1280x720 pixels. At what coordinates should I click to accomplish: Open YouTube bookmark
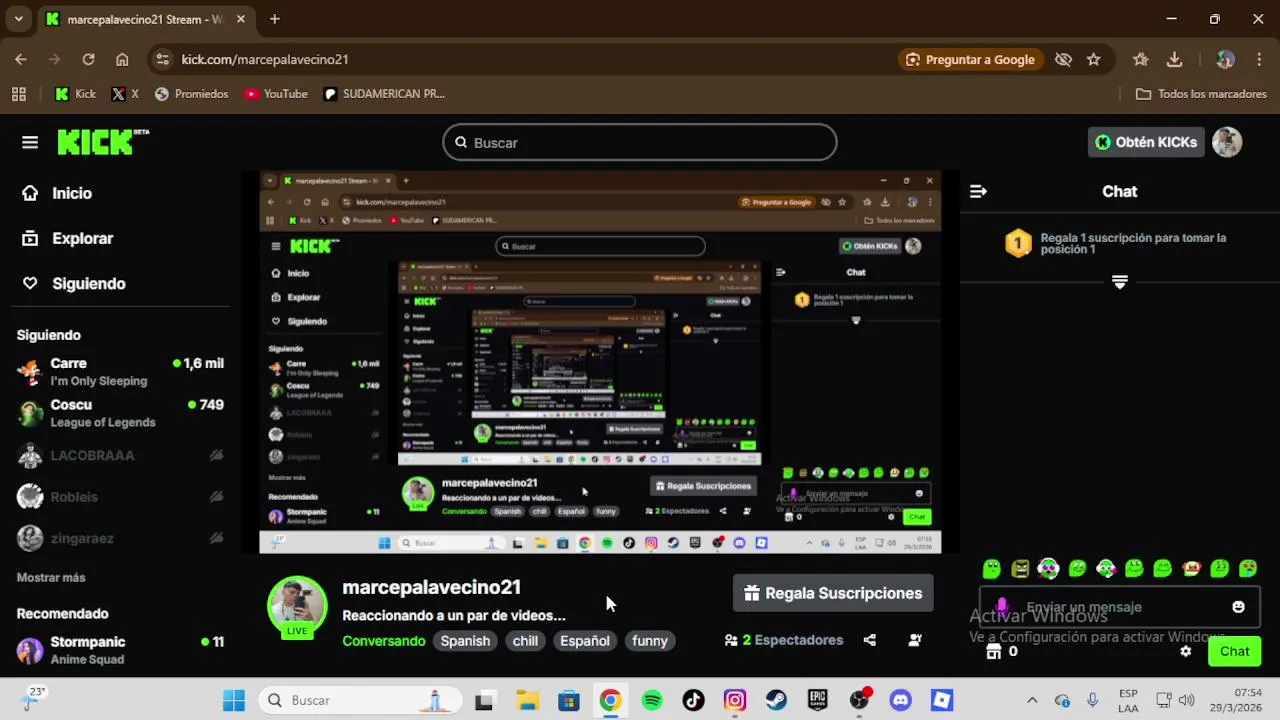pos(276,94)
